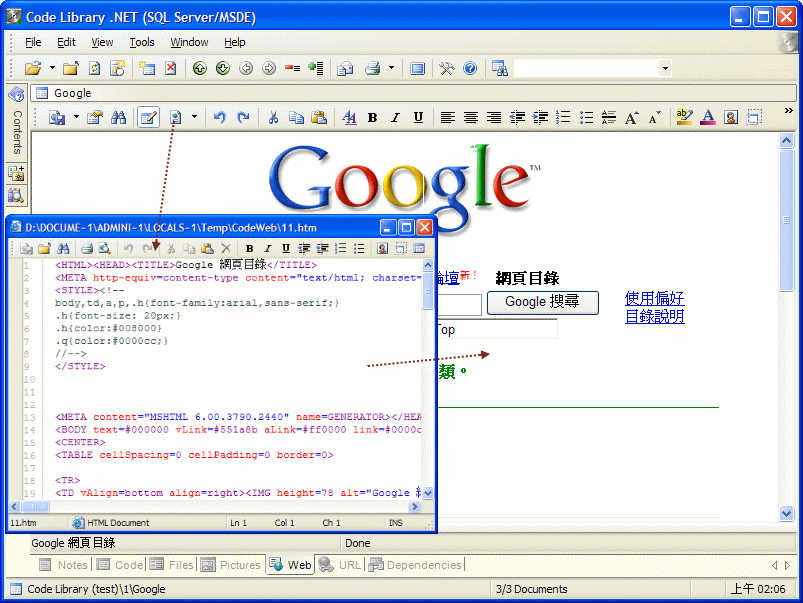Switch to the Notes tab

pyautogui.click(x=64, y=565)
